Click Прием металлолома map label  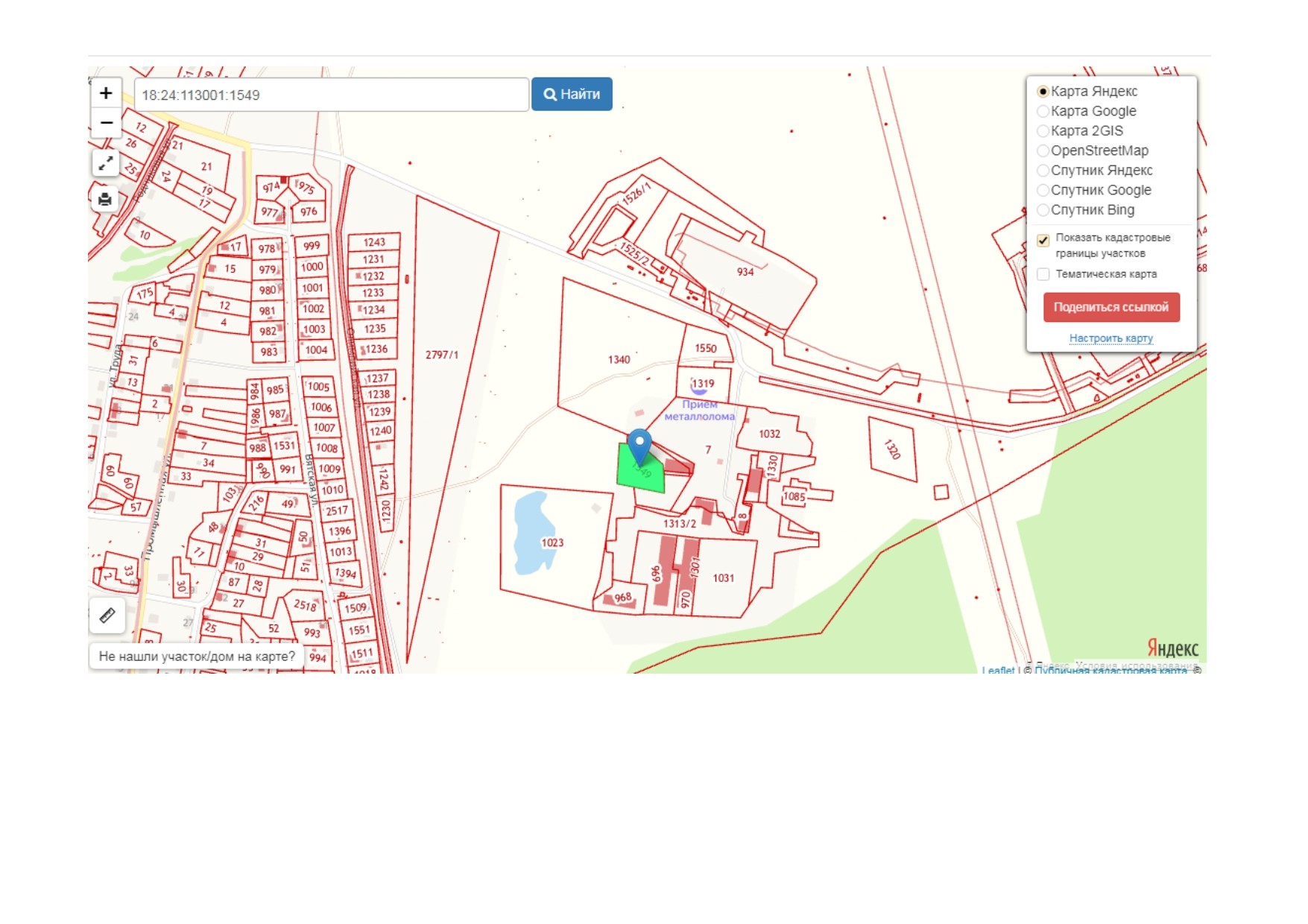click(699, 411)
